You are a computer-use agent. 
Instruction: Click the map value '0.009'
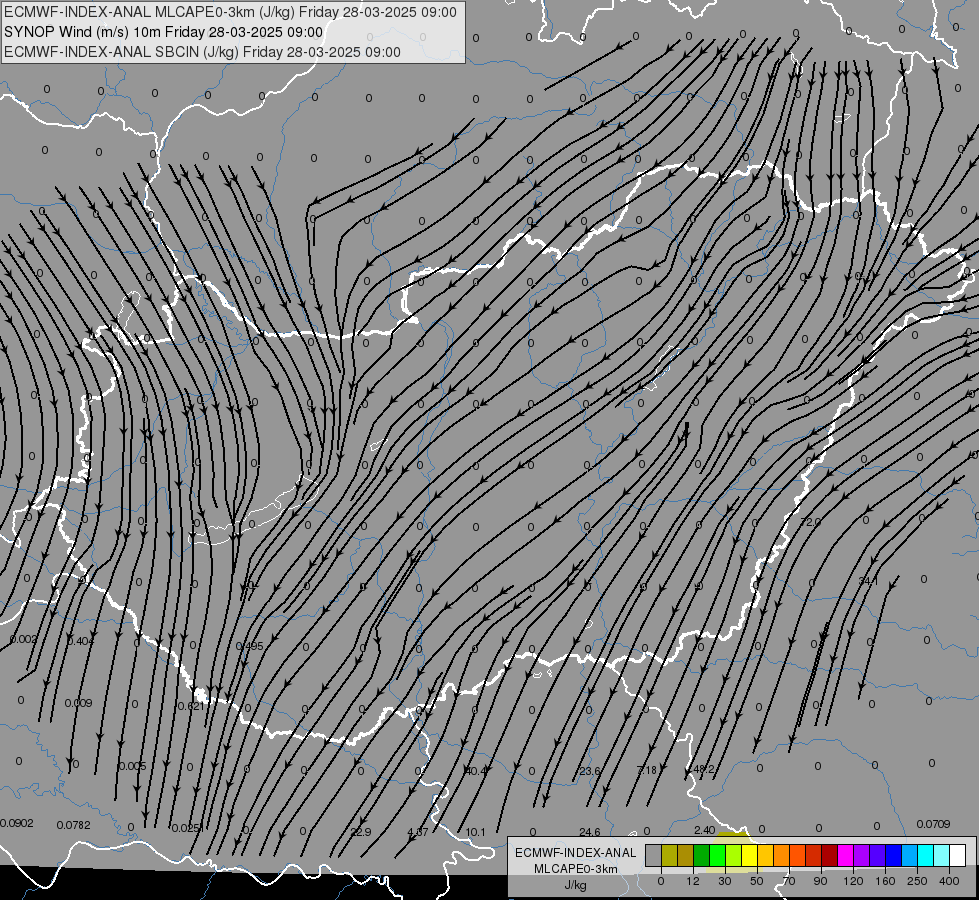pyautogui.click(x=78, y=703)
